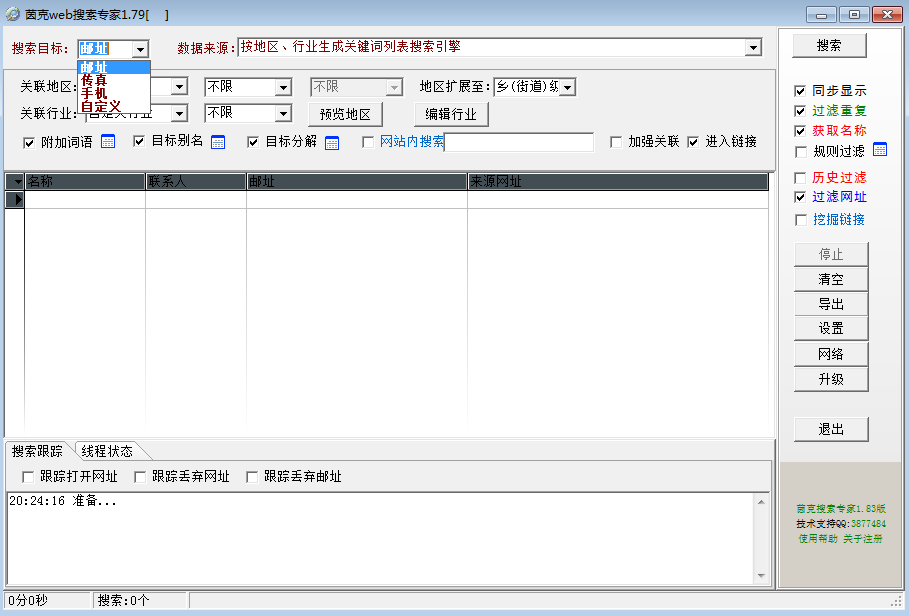This screenshot has height=616, width=909.
Task: Enable the 规则过滤 checkbox
Action: coord(801,152)
